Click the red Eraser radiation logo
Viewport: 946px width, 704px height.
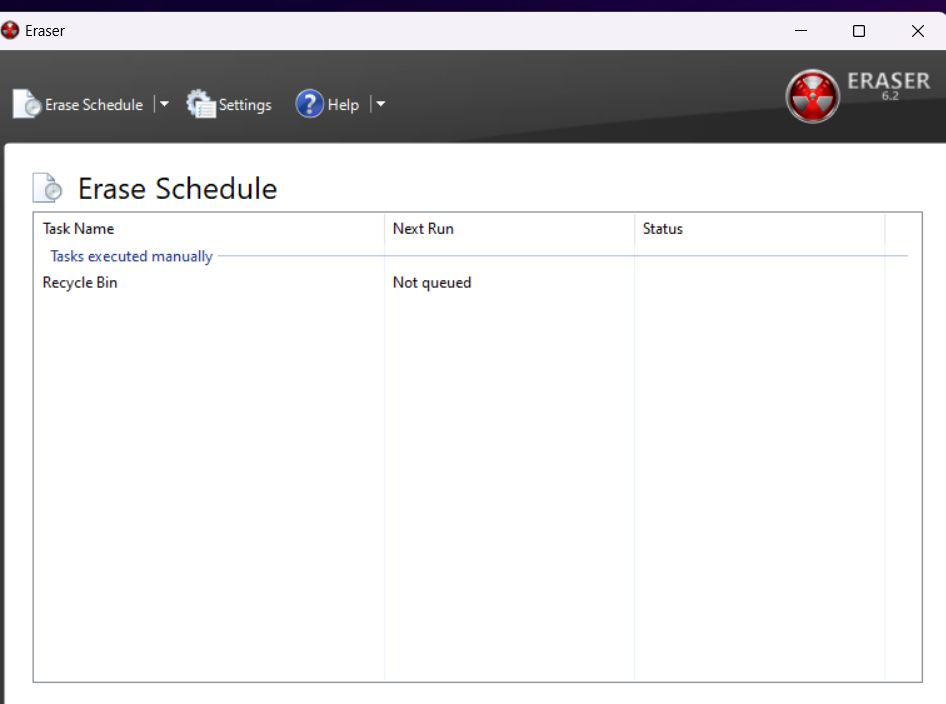(812, 95)
